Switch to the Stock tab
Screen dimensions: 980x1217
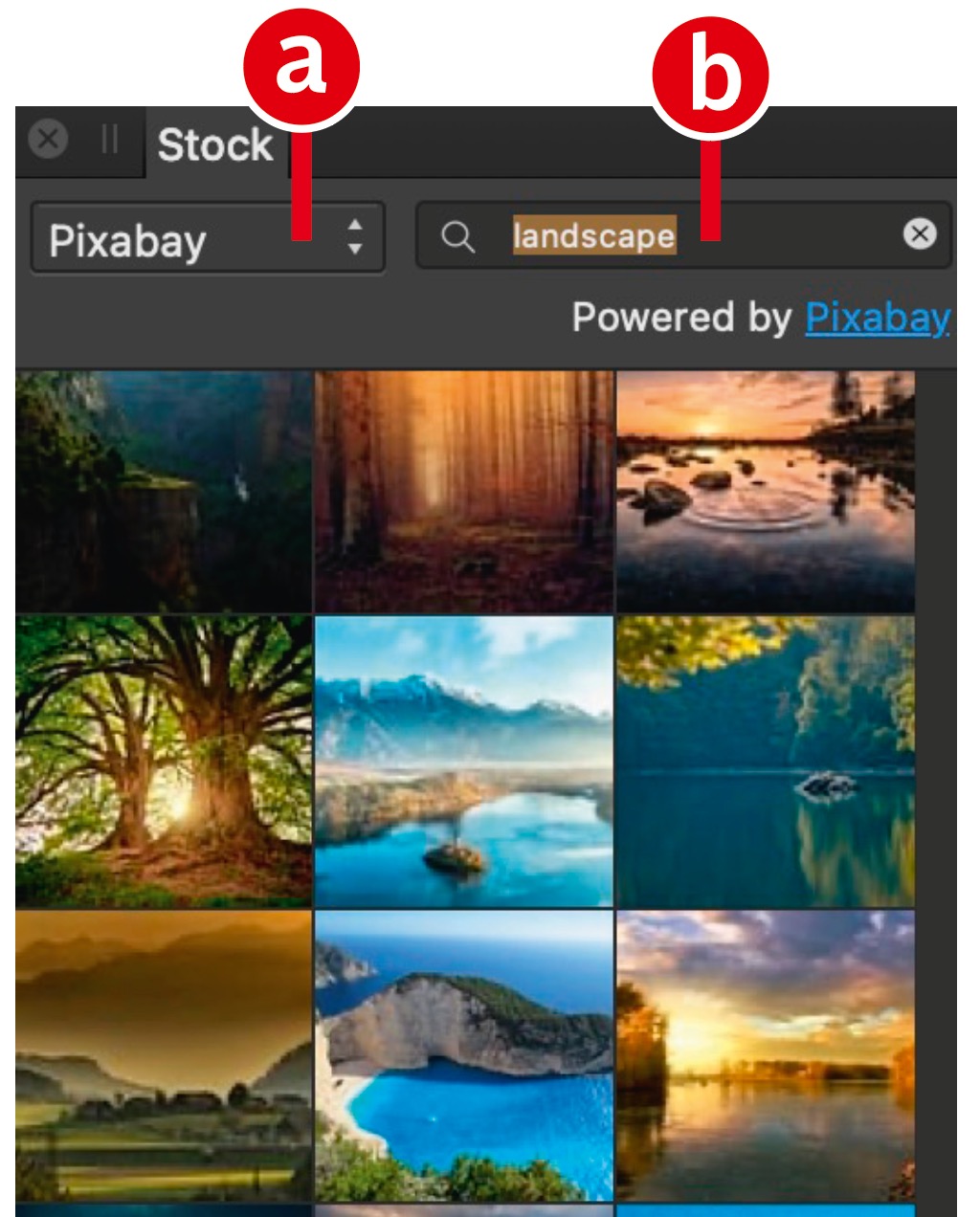tap(214, 145)
